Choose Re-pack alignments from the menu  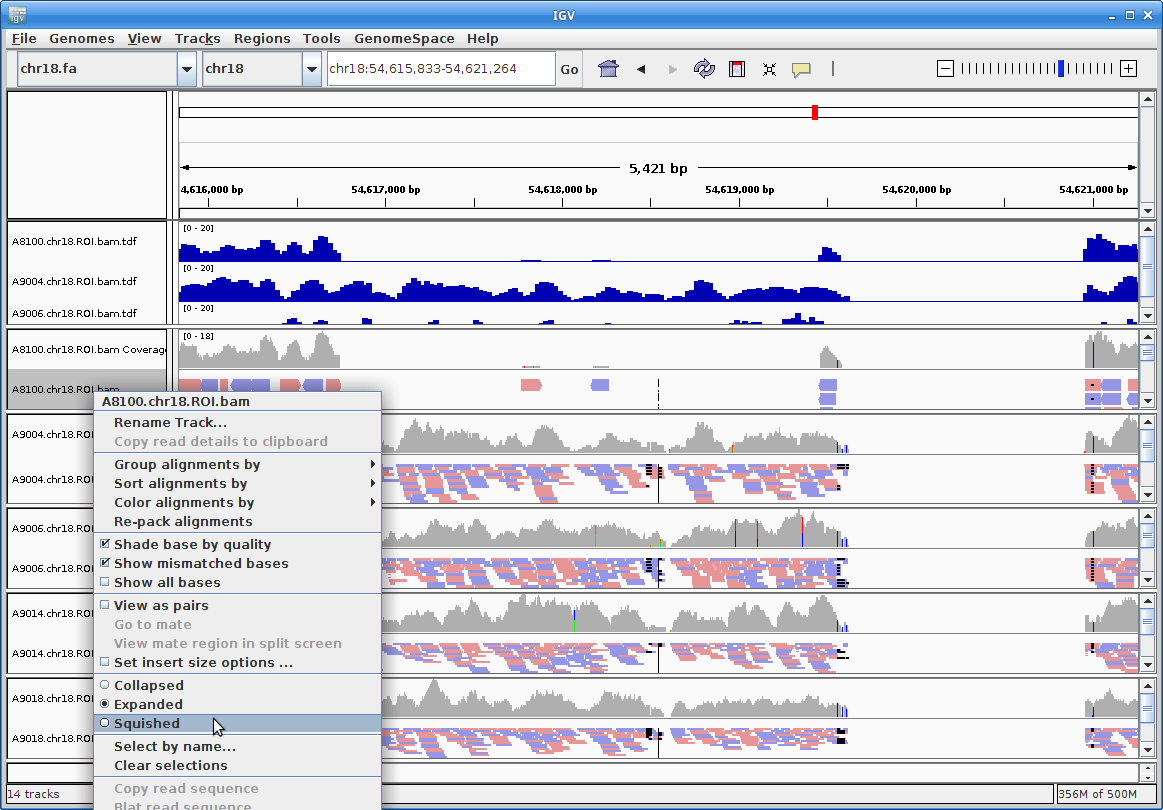(x=183, y=521)
